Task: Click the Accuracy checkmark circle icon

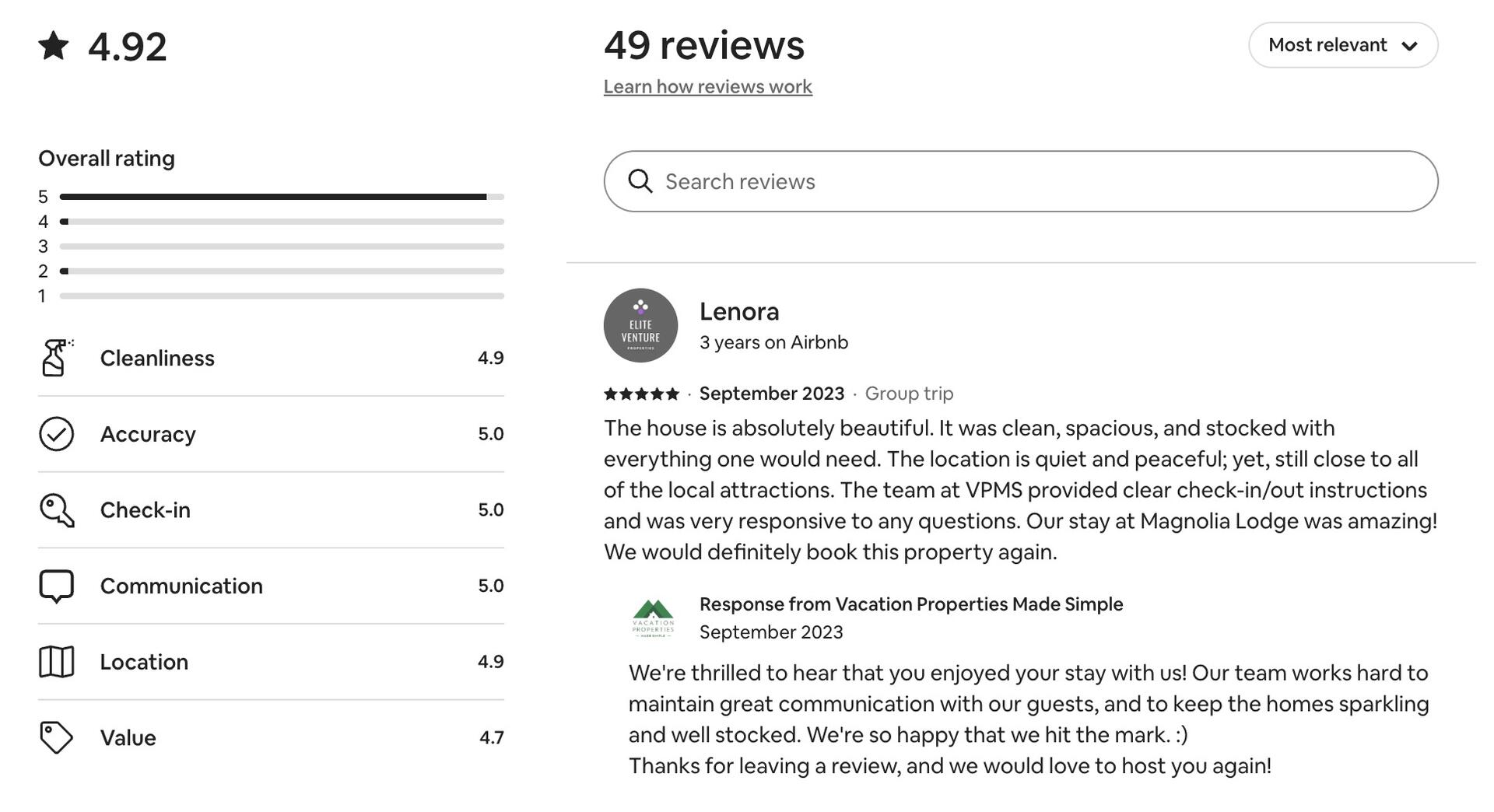Action: (56, 434)
